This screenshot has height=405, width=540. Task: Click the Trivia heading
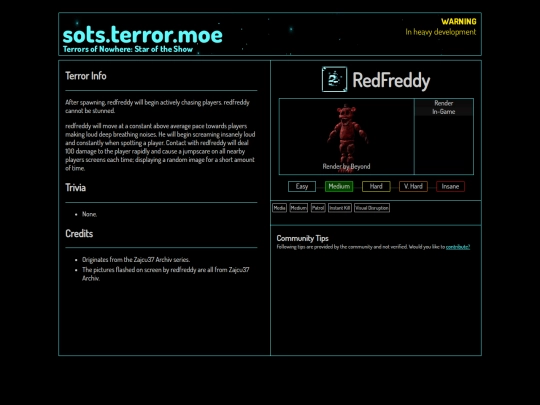pyautogui.click(x=75, y=188)
